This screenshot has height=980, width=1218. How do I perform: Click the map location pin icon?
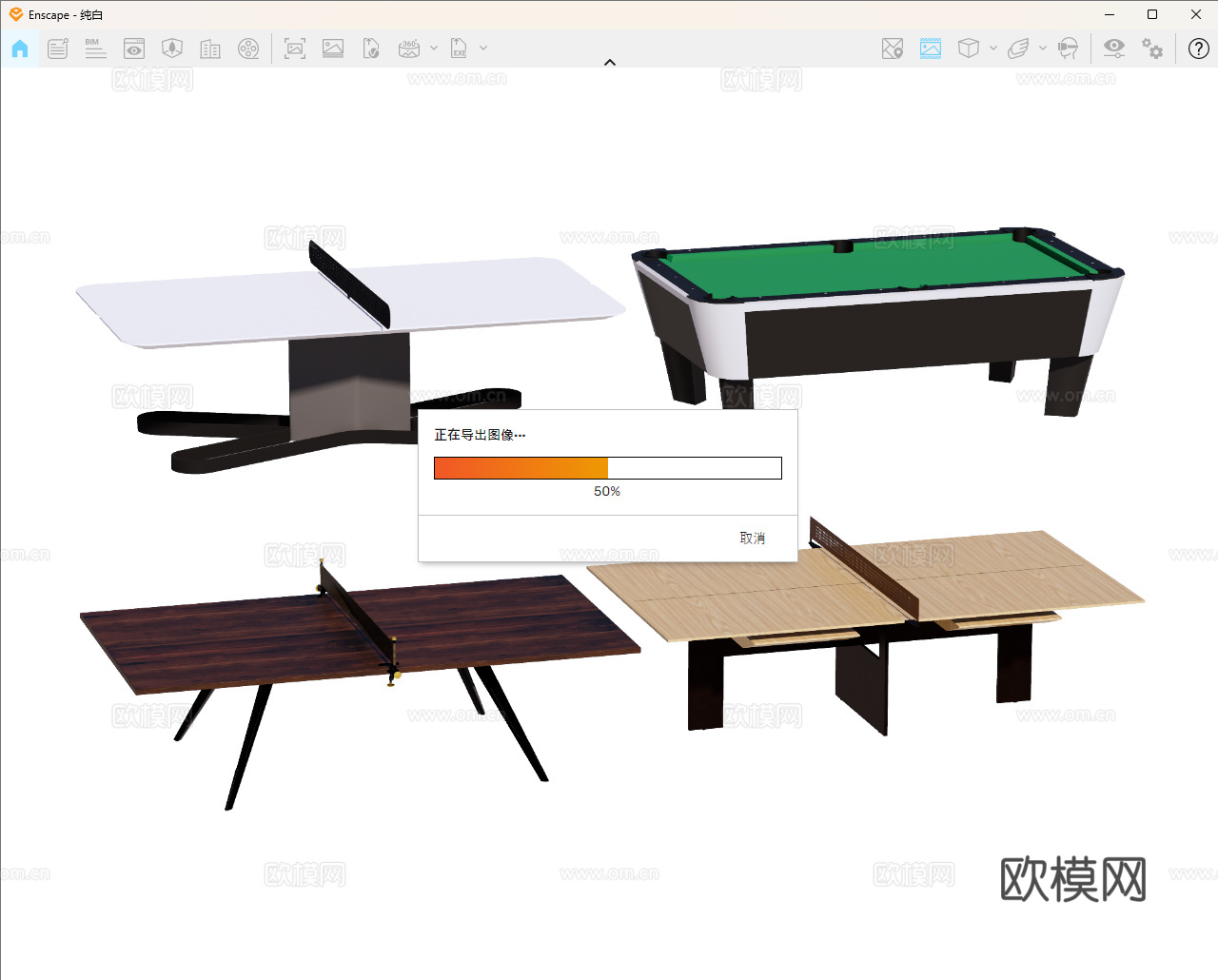[x=893, y=49]
